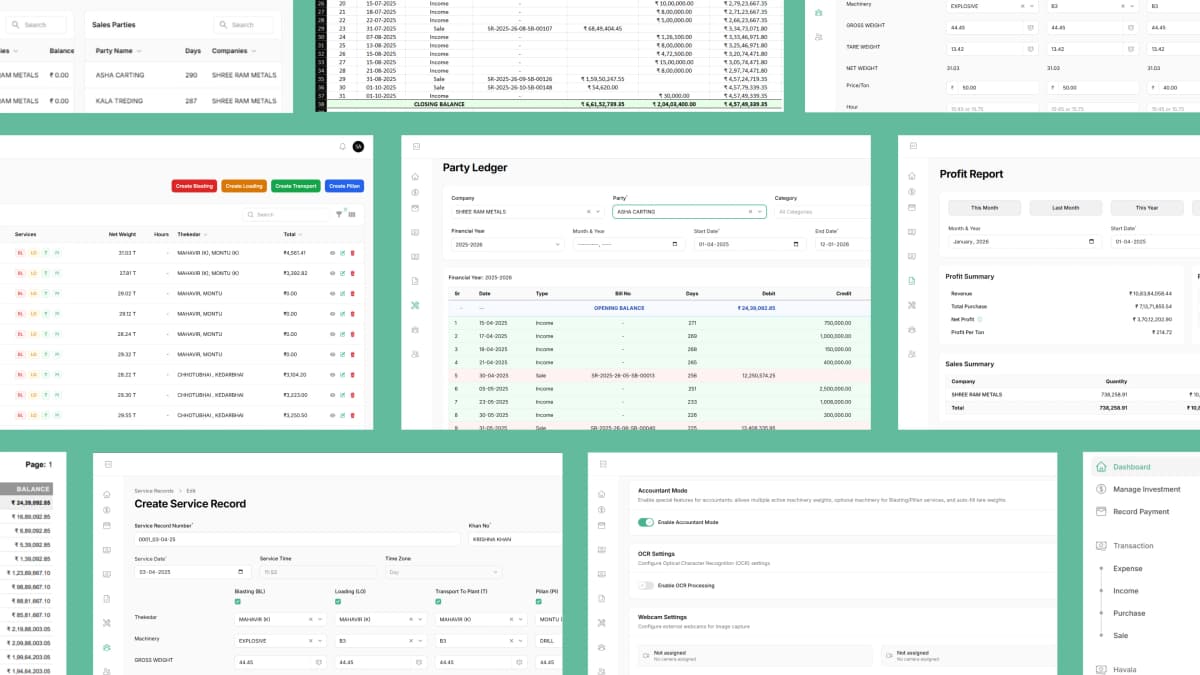This screenshot has height=675, width=1200.
Task: Sort by Thekedar column in service records
Action: (191, 234)
